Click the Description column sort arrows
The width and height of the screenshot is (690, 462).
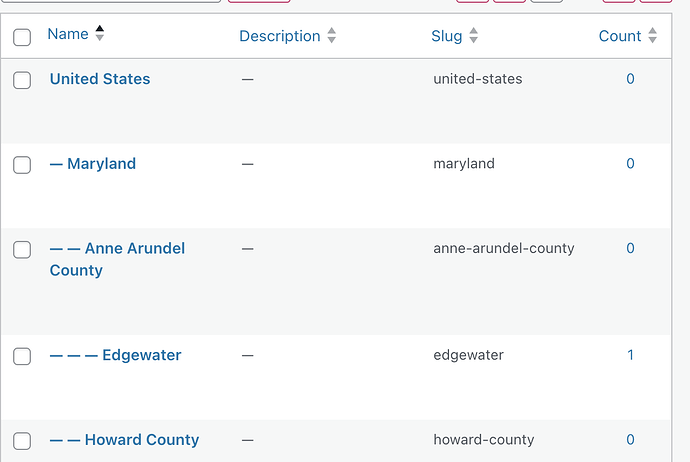[x=332, y=36]
